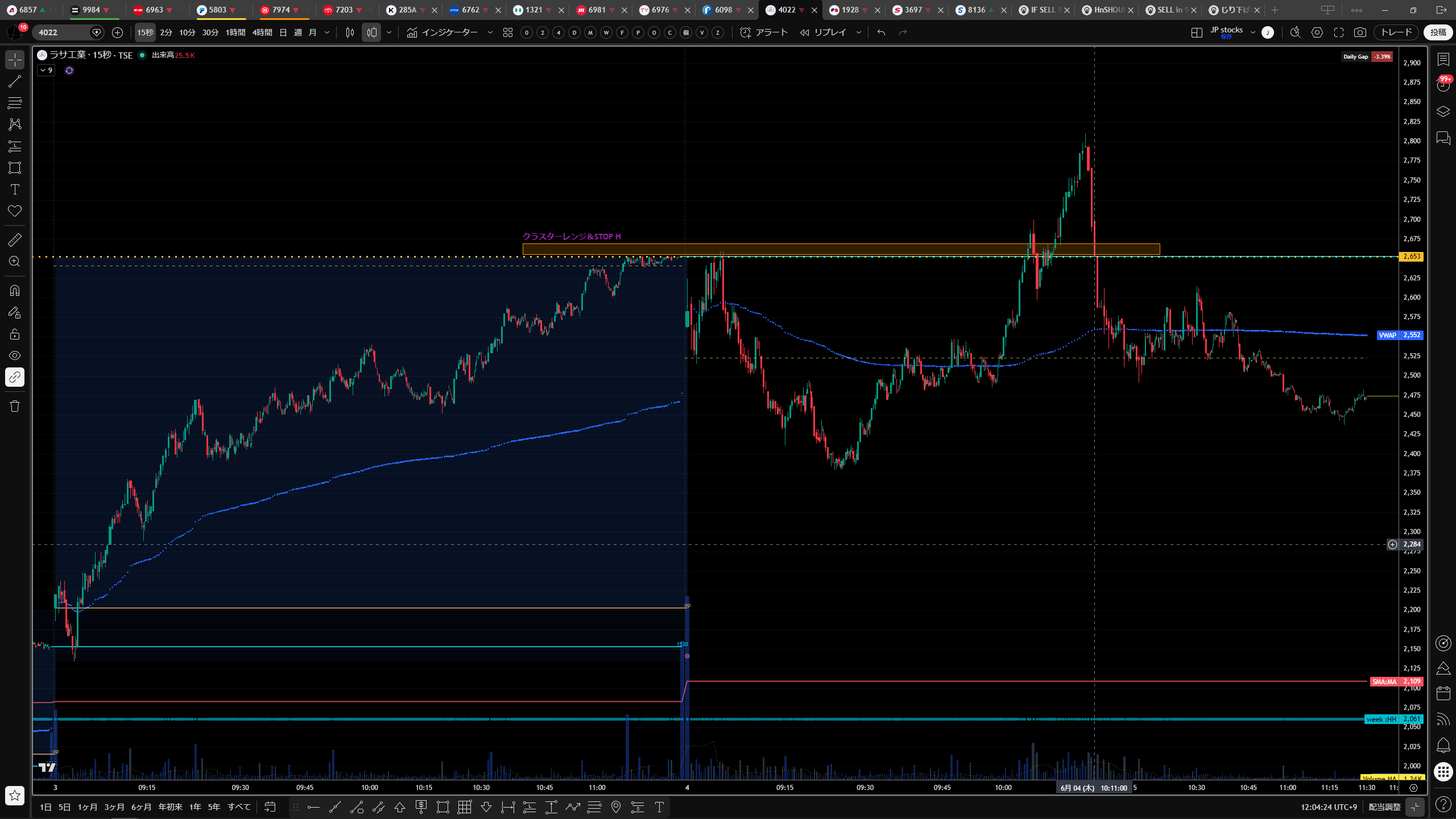Viewport: 1456px width, 819px height.
Task: Click the VWAP 2,552 price label
Action: click(x=1400, y=335)
